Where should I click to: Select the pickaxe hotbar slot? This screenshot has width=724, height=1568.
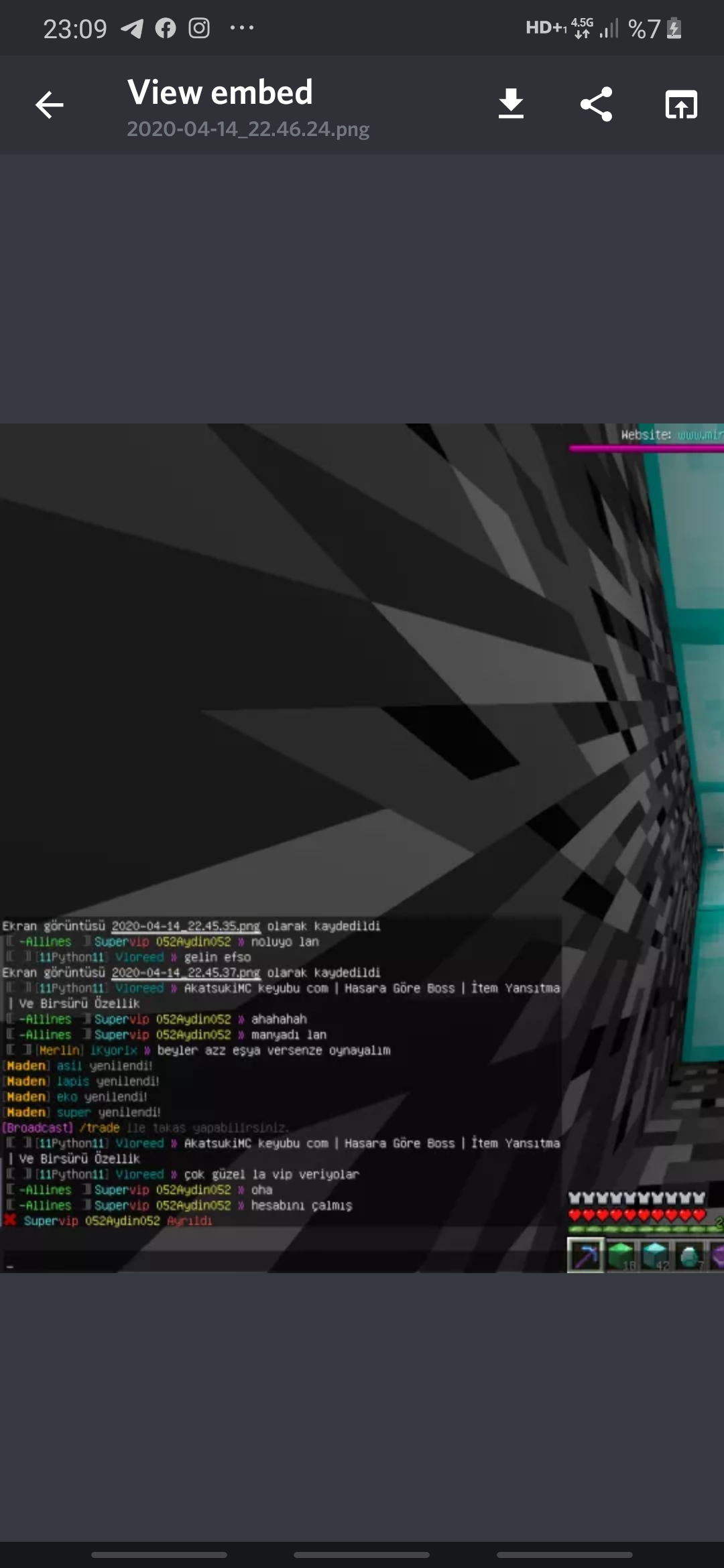[585, 1255]
